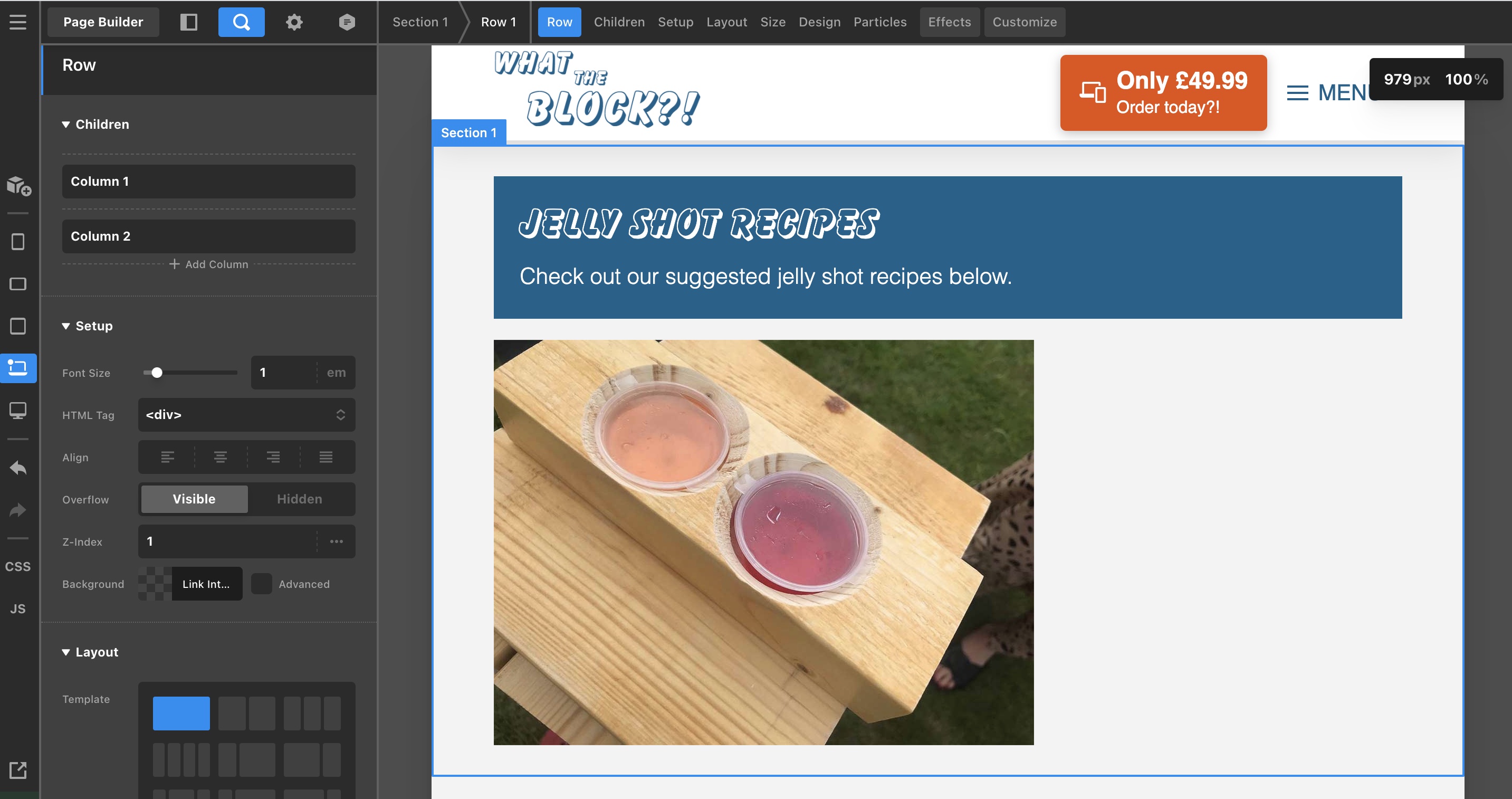This screenshot has width=1512, height=799.
Task: Click the undo arrow icon
Action: point(17,467)
